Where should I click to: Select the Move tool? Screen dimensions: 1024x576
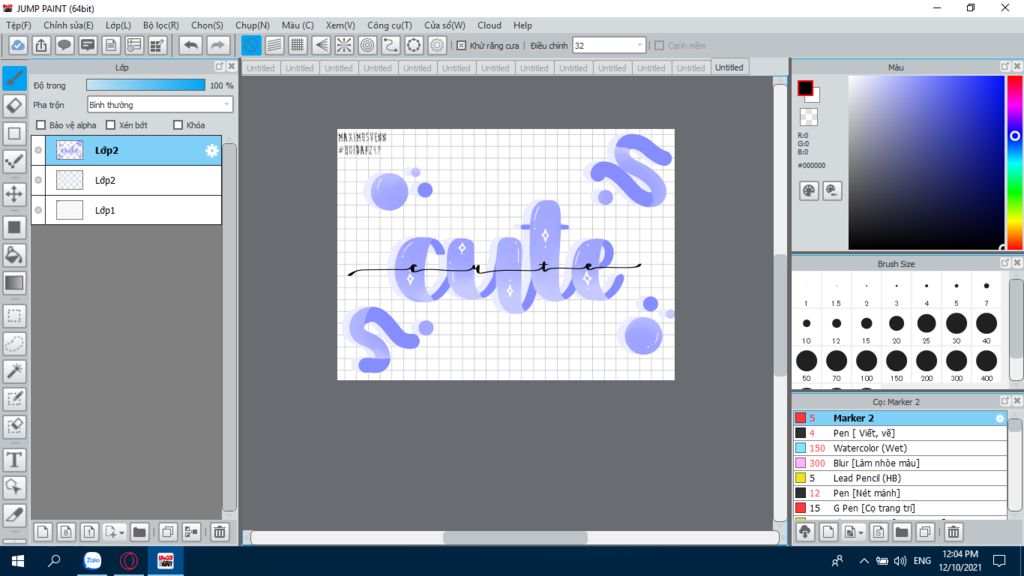click(14, 194)
